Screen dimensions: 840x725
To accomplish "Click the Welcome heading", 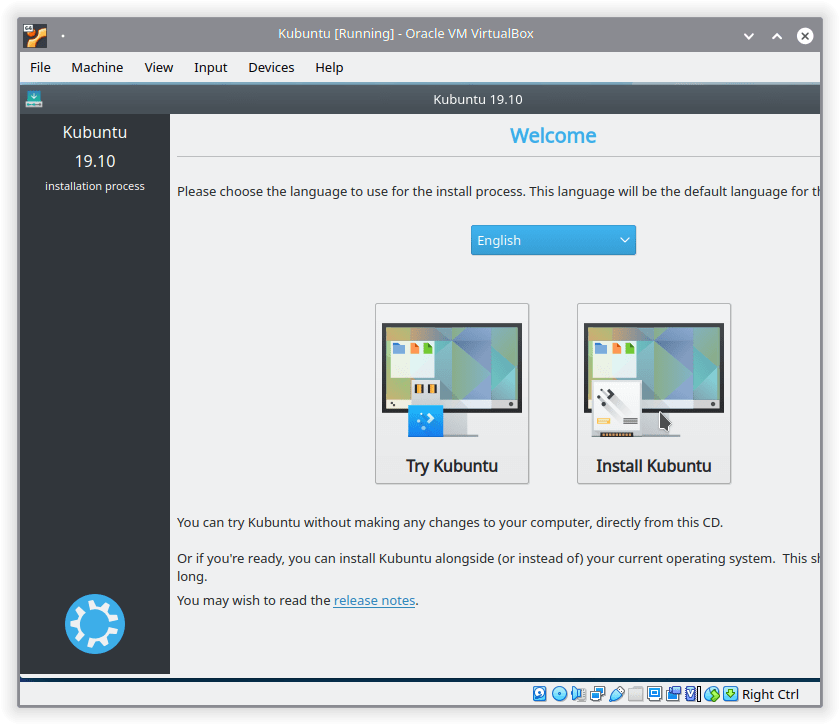I will (553, 136).
